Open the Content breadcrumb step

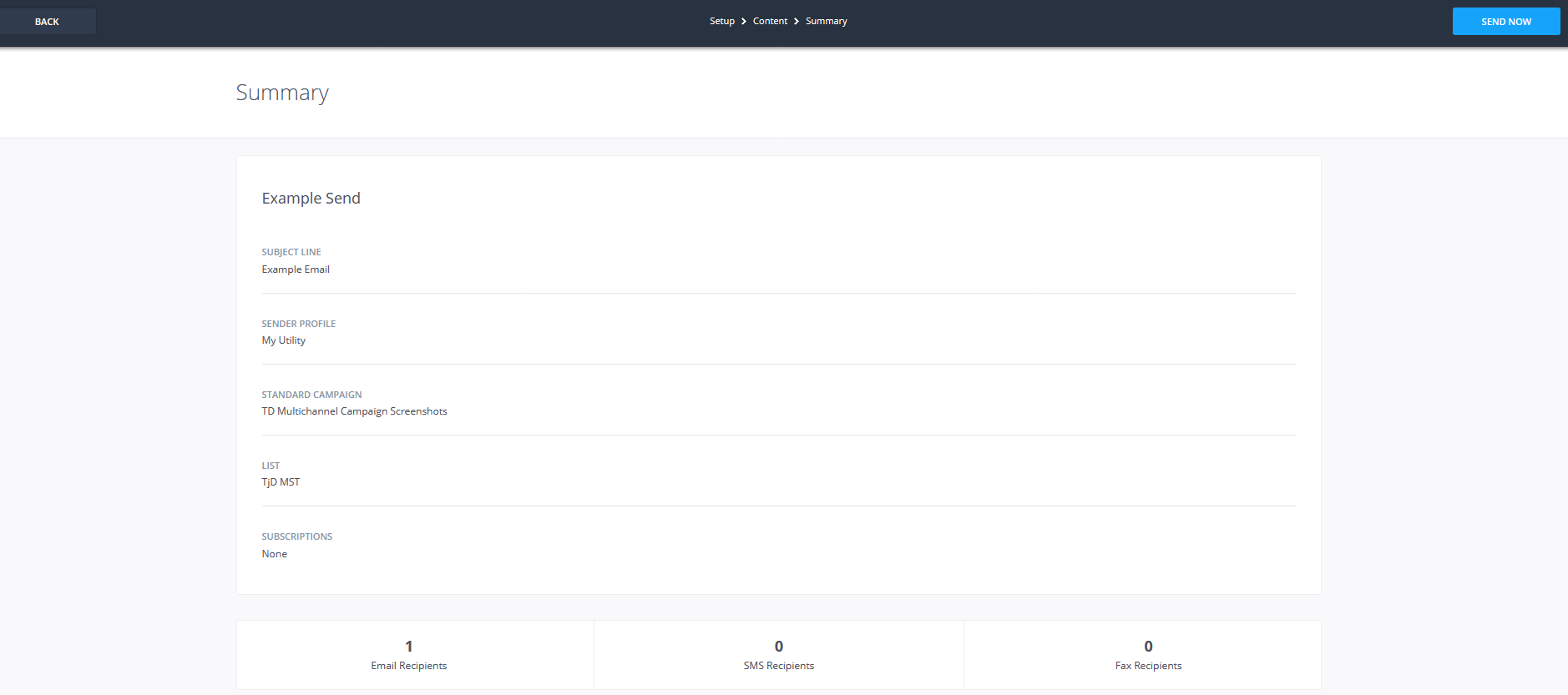click(770, 21)
